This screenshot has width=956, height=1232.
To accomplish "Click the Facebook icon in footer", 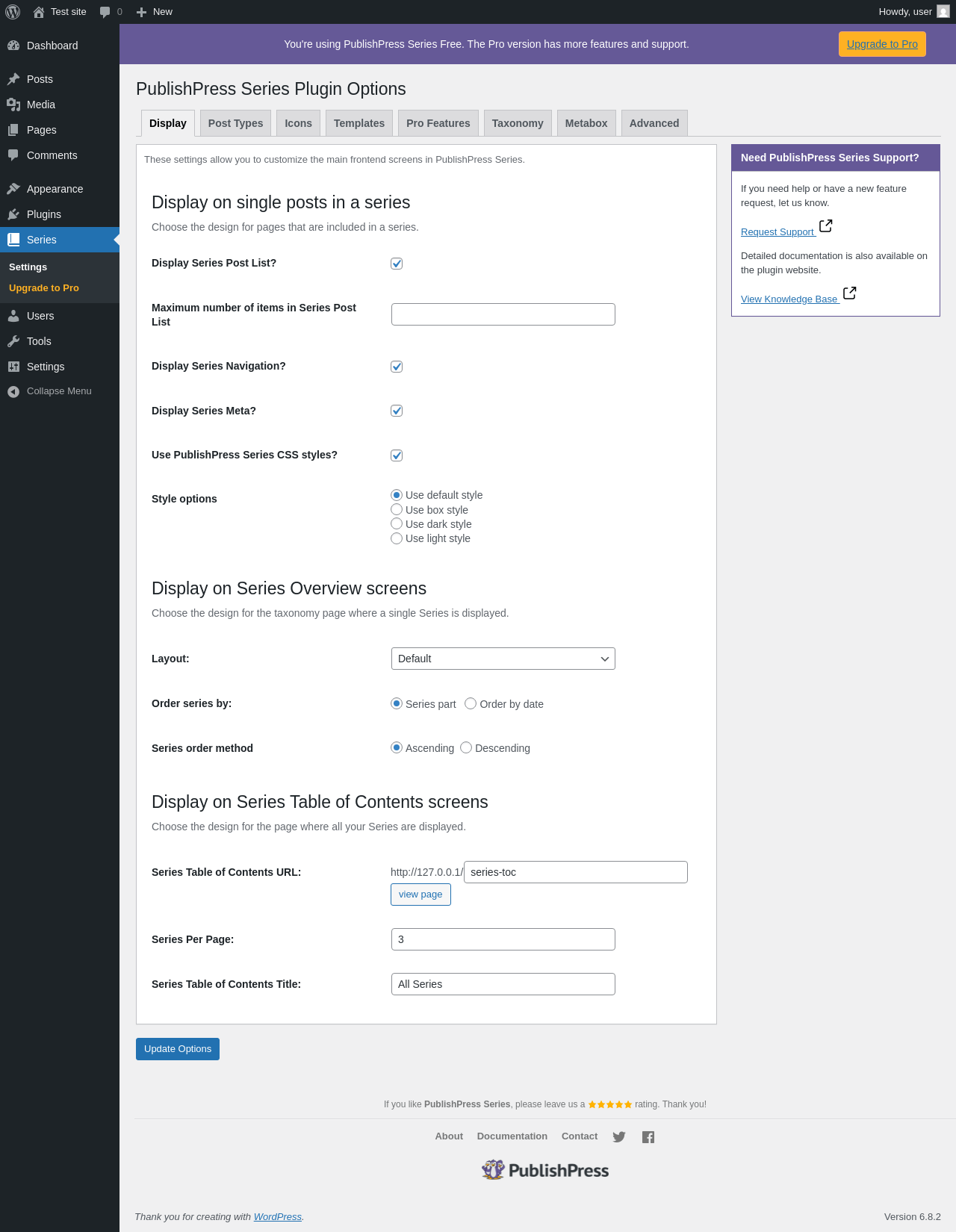I will [x=648, y=1137].
